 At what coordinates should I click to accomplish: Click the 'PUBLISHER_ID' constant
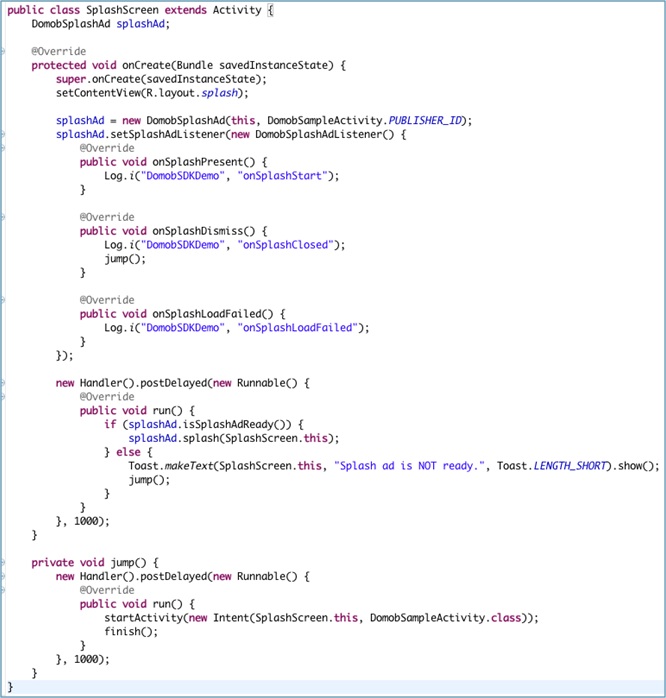[425, 121]
